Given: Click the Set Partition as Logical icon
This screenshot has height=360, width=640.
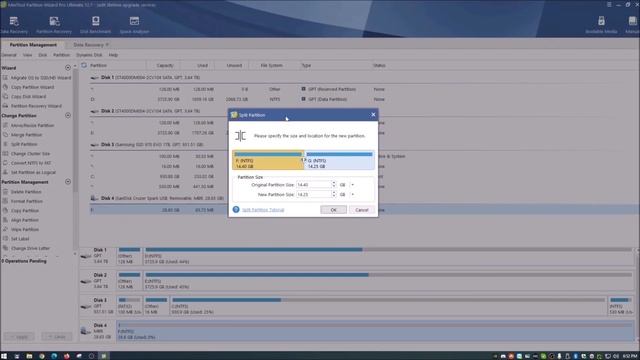Looking at the screenshot, I should [5, 172].
